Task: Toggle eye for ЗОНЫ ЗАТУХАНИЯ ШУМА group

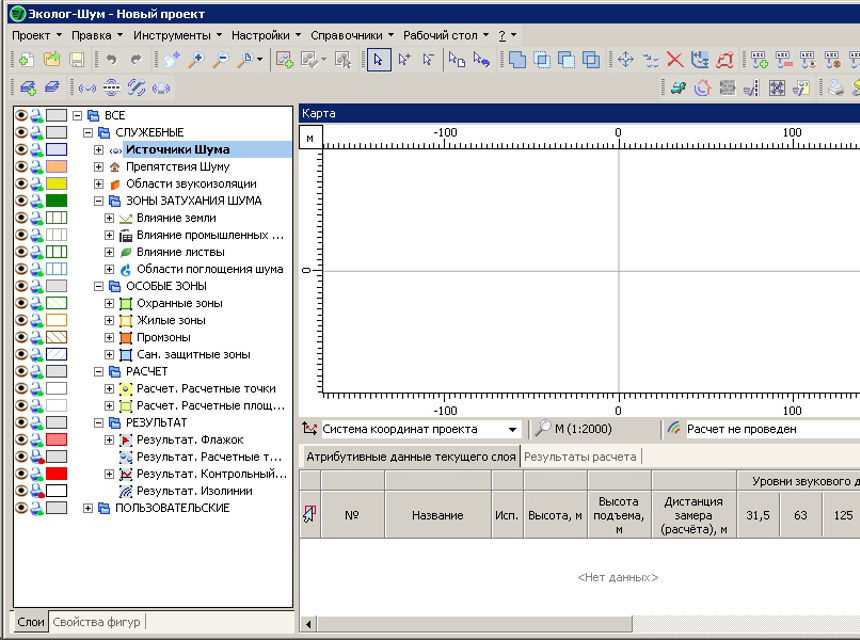Action: [x=21, y=200]
